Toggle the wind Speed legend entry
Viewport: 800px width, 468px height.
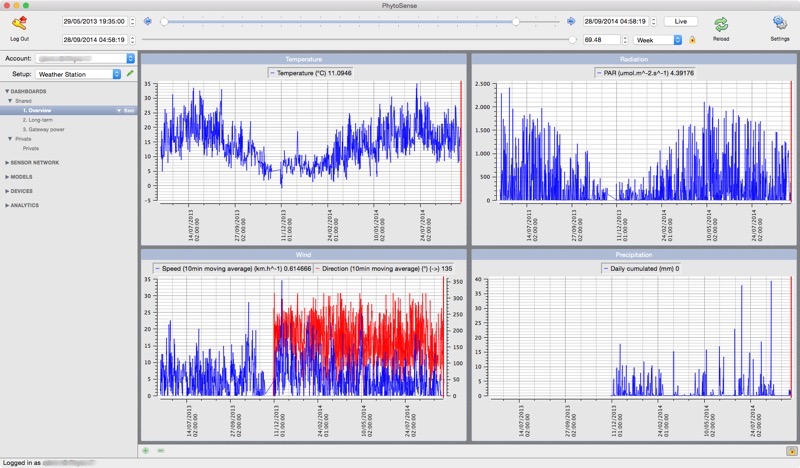click(x=233, y=268)
